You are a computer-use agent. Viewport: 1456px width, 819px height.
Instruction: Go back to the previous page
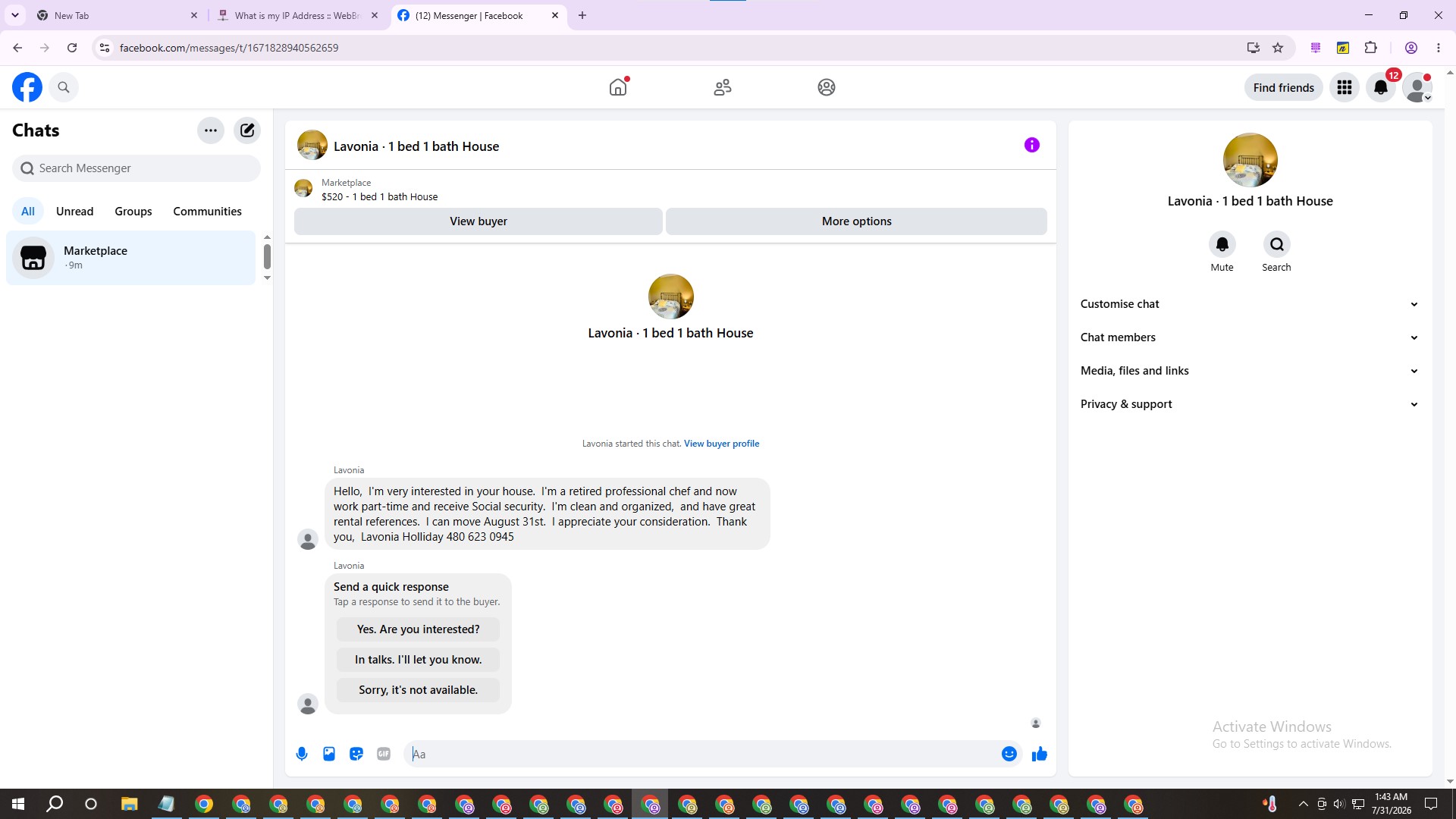point(17,48)
